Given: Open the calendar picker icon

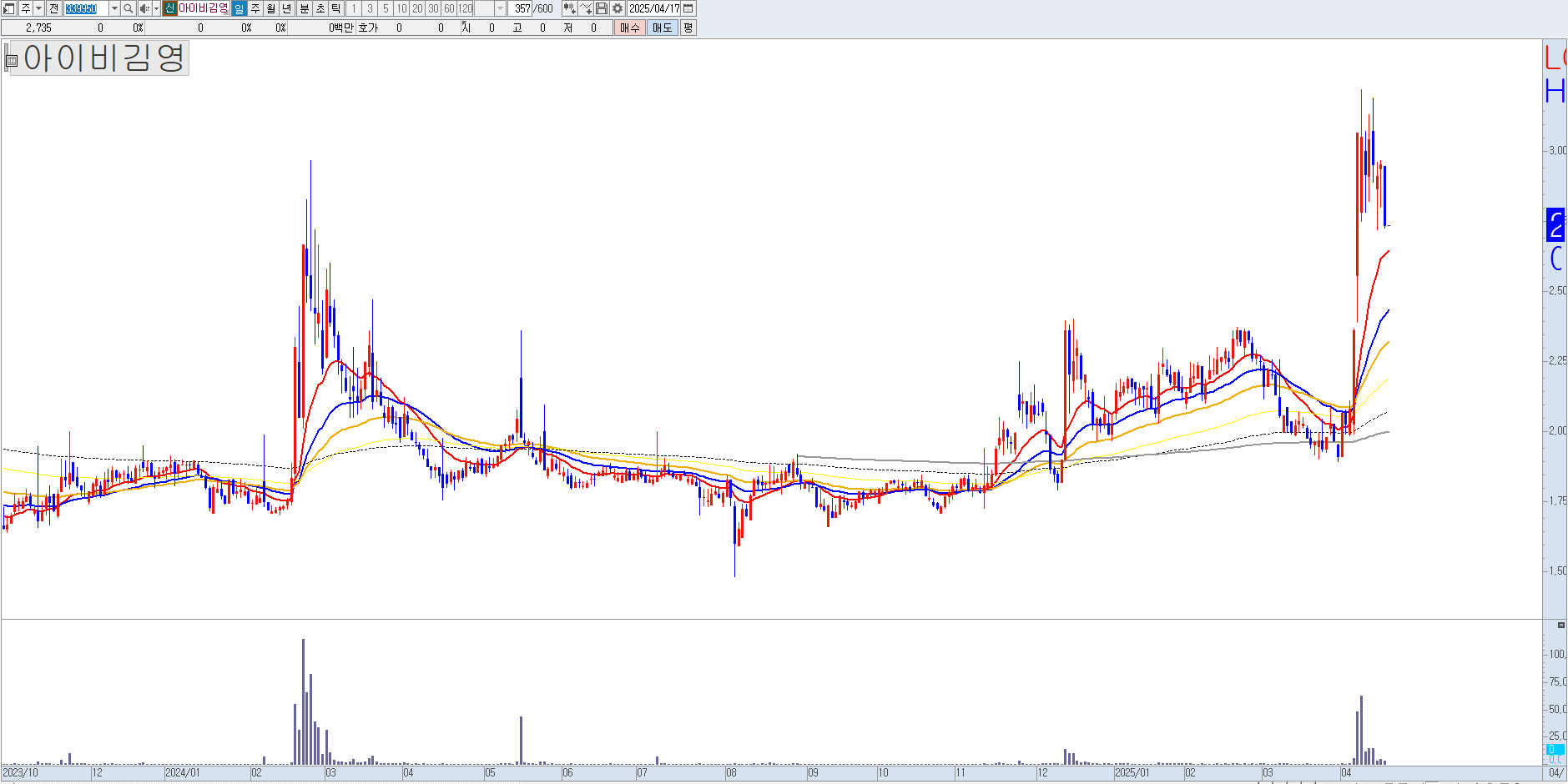Looking at the screenshot, I should pyautogui.click(x=688, y=8).
